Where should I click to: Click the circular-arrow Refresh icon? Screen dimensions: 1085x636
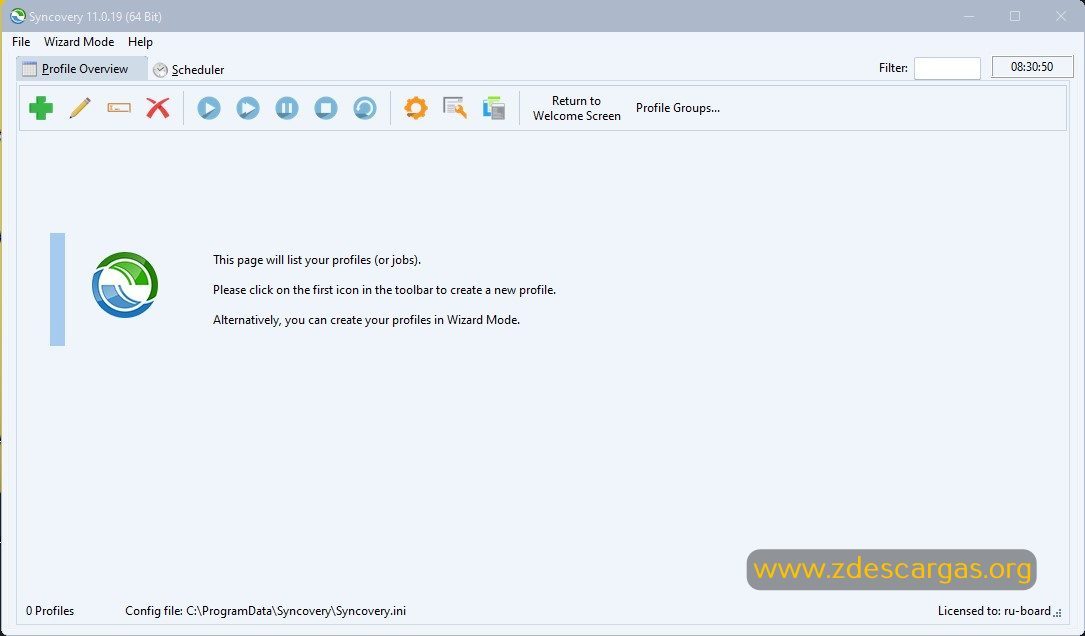click(x=365, y=108)
